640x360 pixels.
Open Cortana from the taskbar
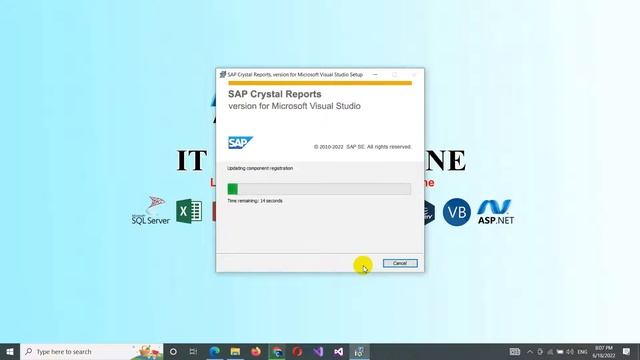pyautogui.click(x=173, y=351)
